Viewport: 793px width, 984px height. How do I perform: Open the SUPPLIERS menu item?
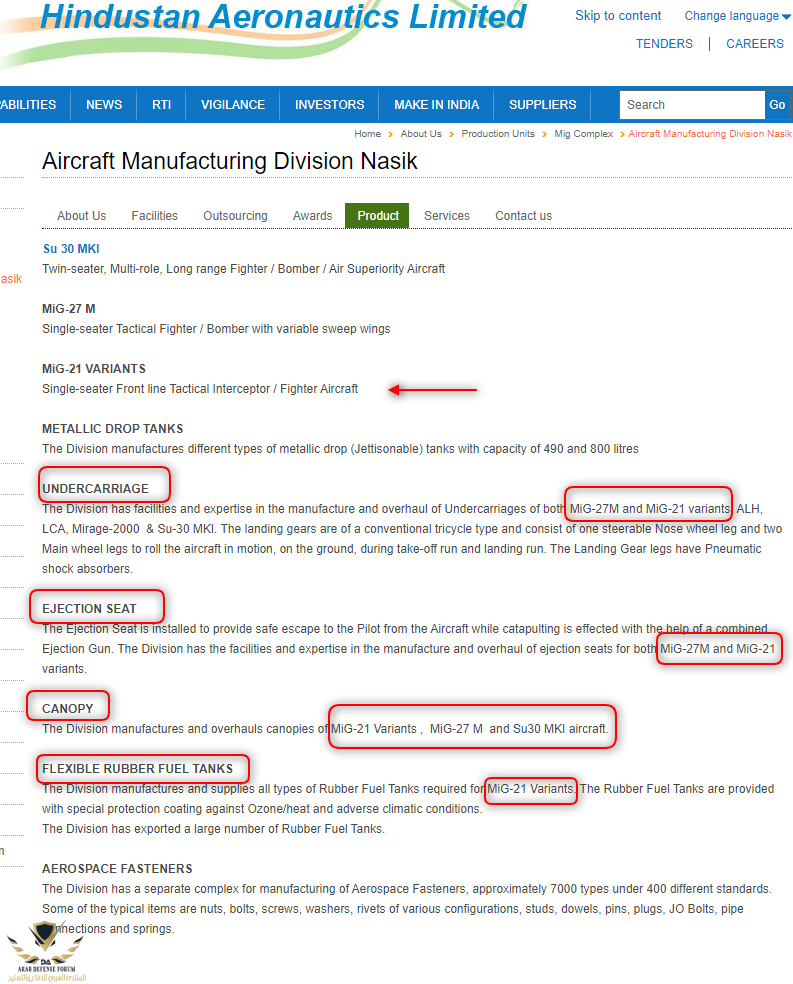pyautogui.click(x=542, y=105)
